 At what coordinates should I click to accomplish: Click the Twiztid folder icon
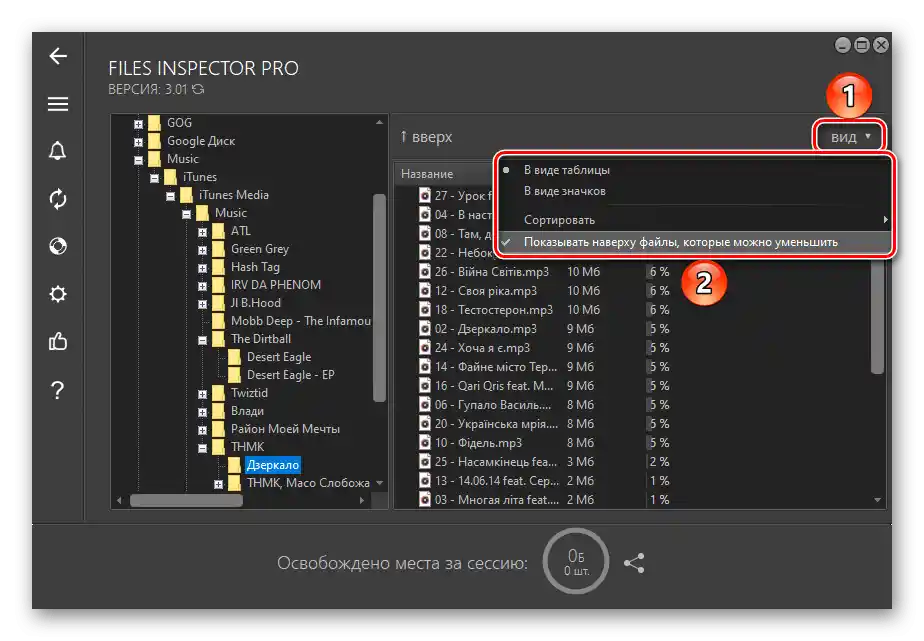tap(219, 393)
